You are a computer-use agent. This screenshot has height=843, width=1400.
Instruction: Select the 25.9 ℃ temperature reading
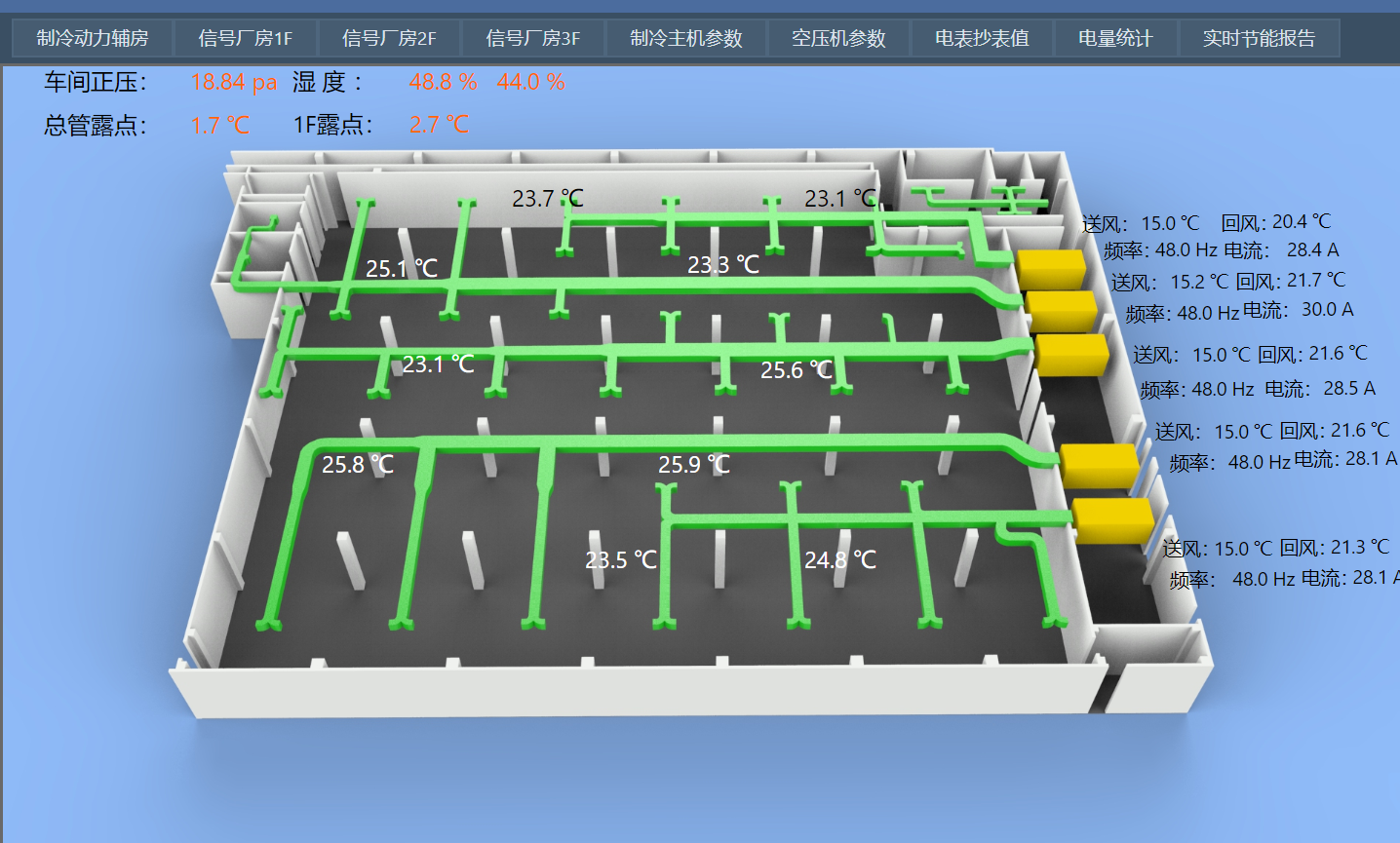tap(694, 465)
